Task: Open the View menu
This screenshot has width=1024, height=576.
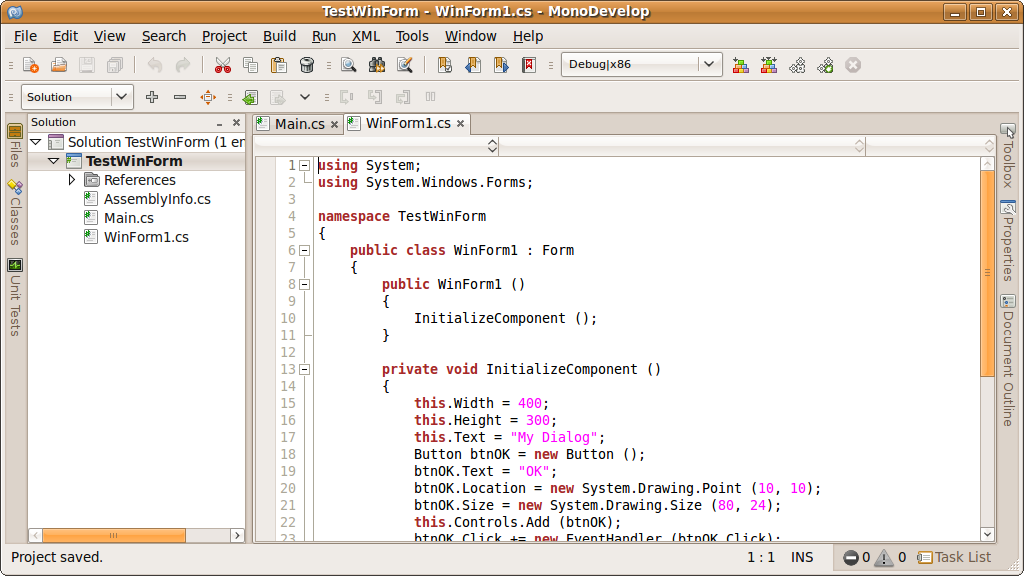Action: (109, 36)
